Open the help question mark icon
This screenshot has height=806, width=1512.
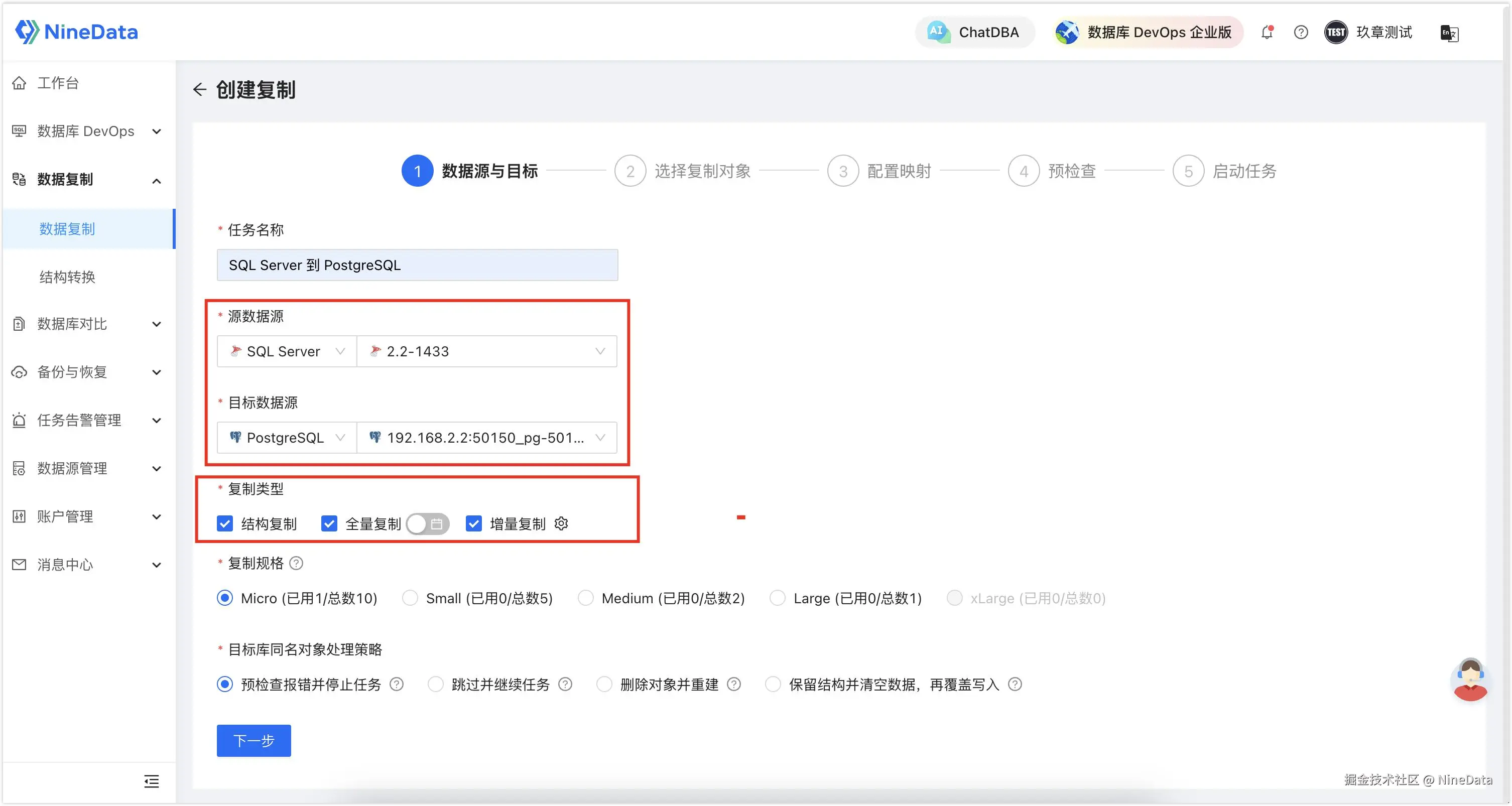point(1301,32)
